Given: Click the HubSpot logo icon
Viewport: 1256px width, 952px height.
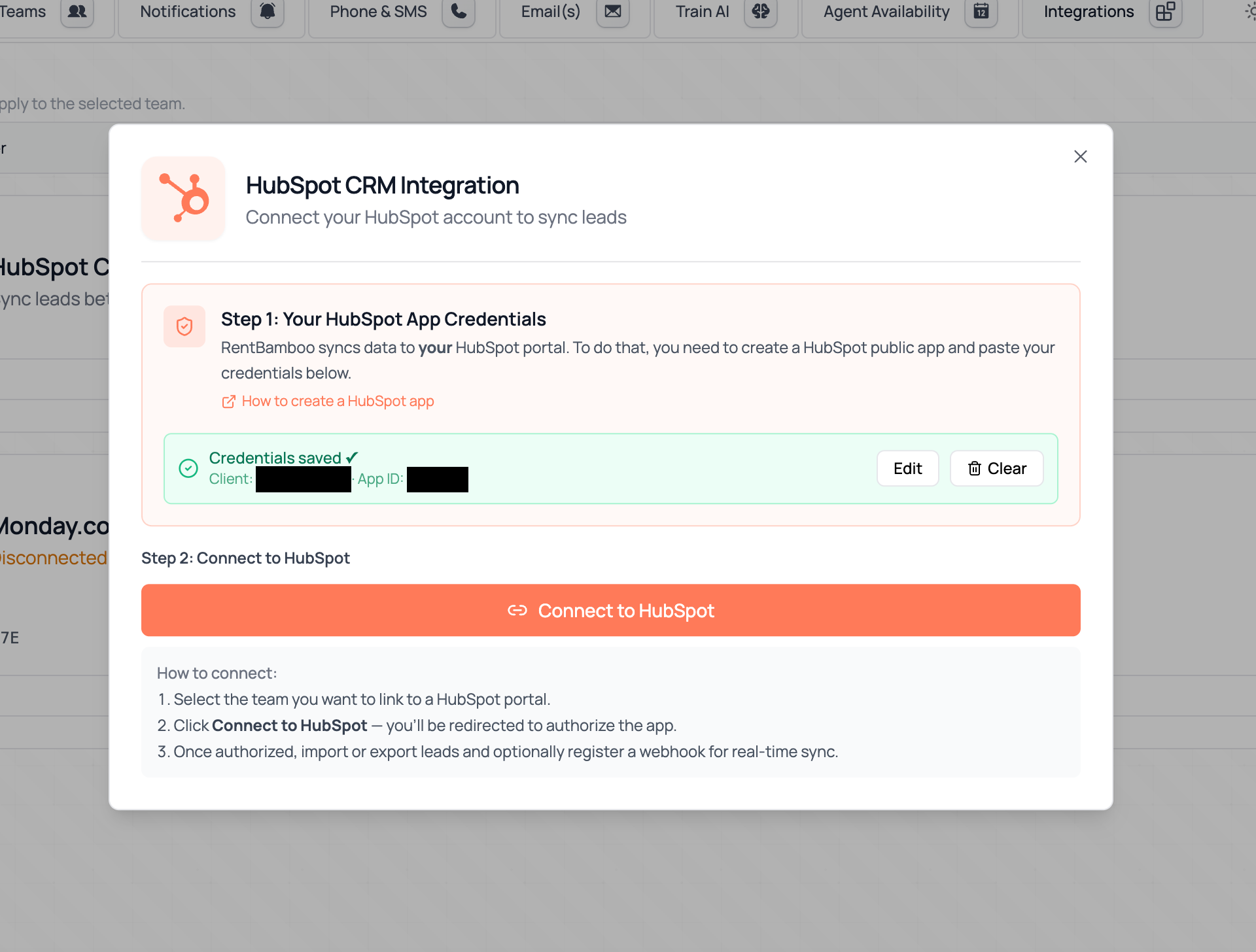Looking at the screenshot, I should [184, 198].
